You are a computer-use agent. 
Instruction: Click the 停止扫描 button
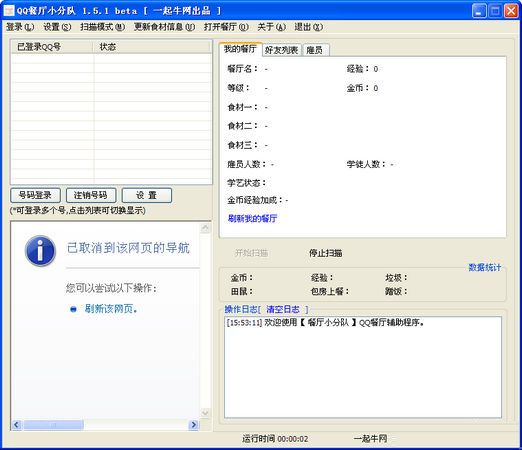click(x=326, y=253)
